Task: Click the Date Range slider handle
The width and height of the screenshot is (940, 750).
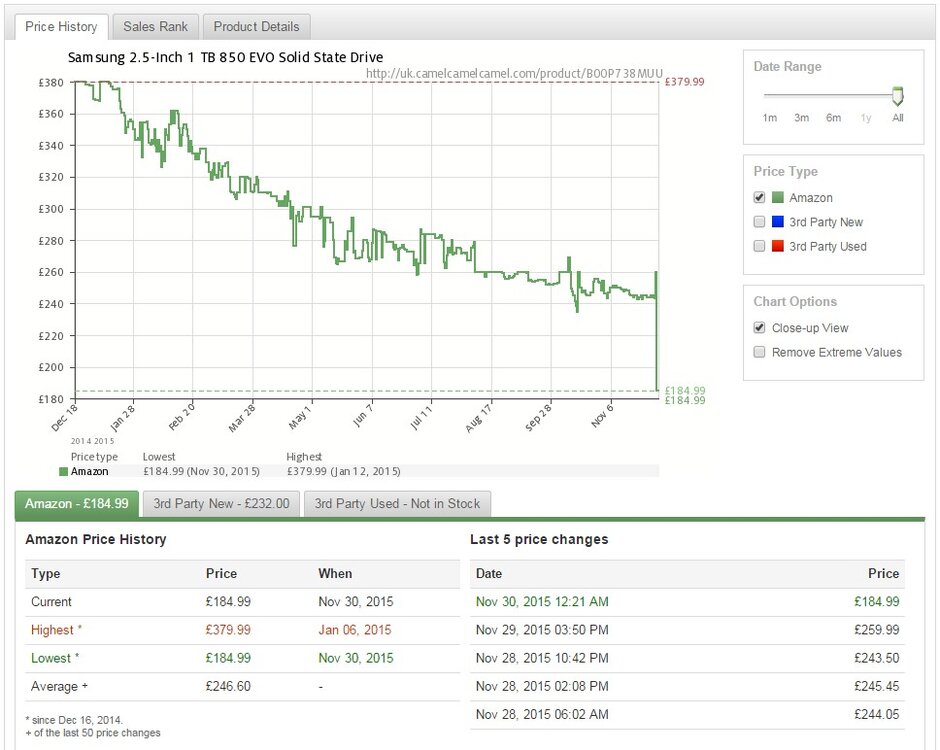Action: tap(897, 96)
